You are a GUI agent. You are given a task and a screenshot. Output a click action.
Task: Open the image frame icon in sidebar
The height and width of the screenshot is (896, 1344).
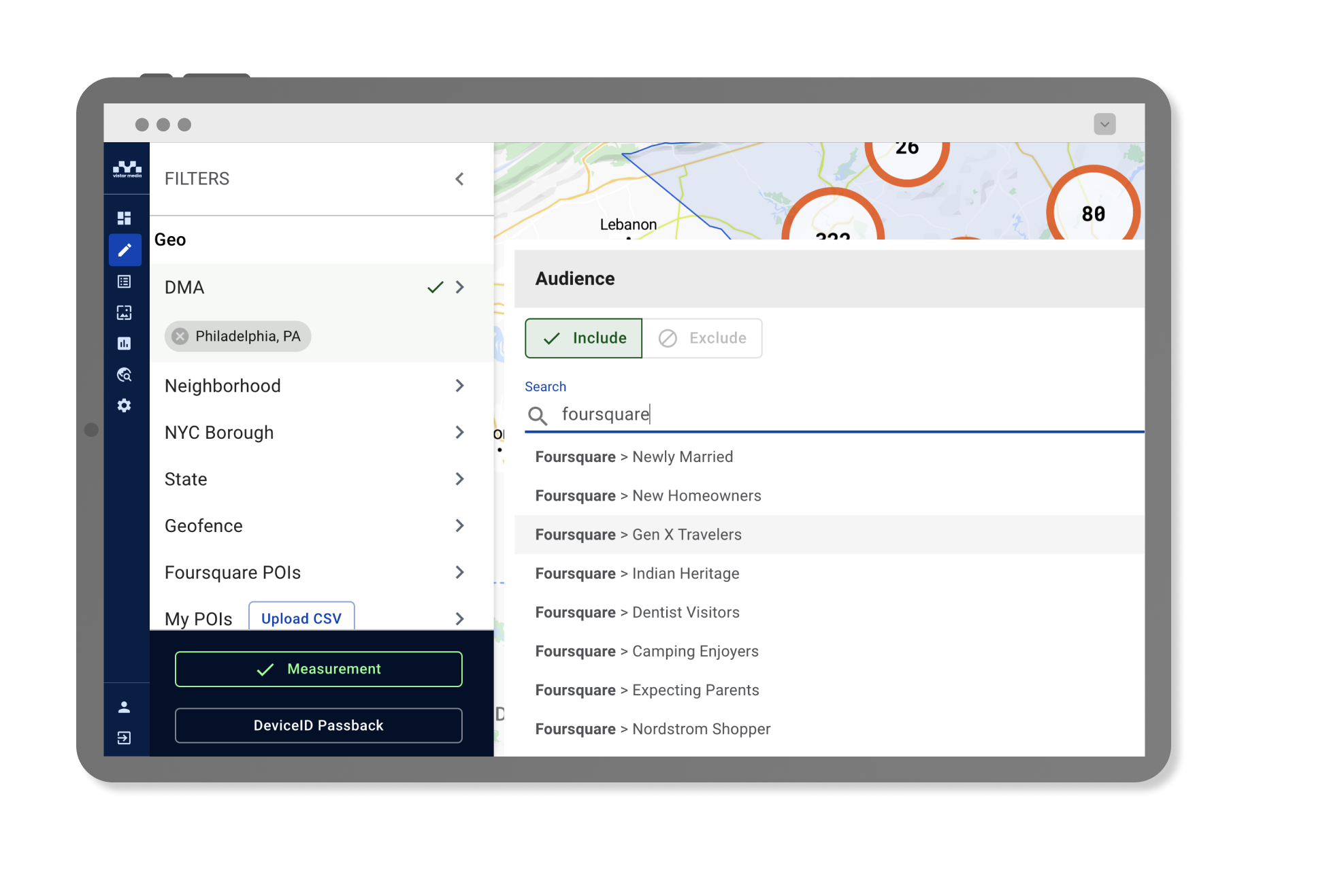[x=124, y=312]
